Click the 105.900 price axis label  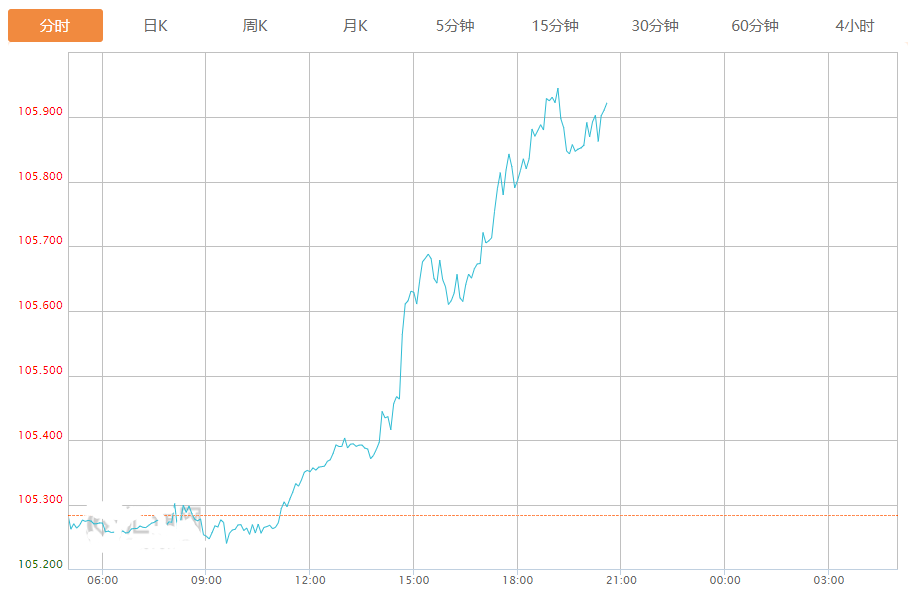tap(40, 112)
